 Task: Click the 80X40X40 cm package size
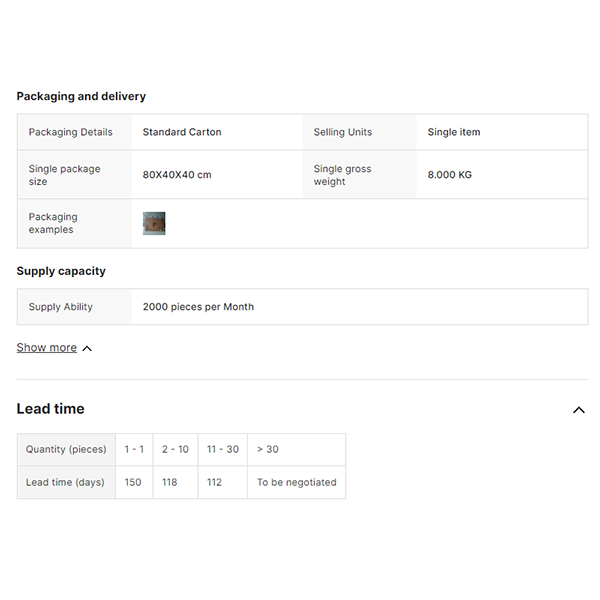pos(177,175)
